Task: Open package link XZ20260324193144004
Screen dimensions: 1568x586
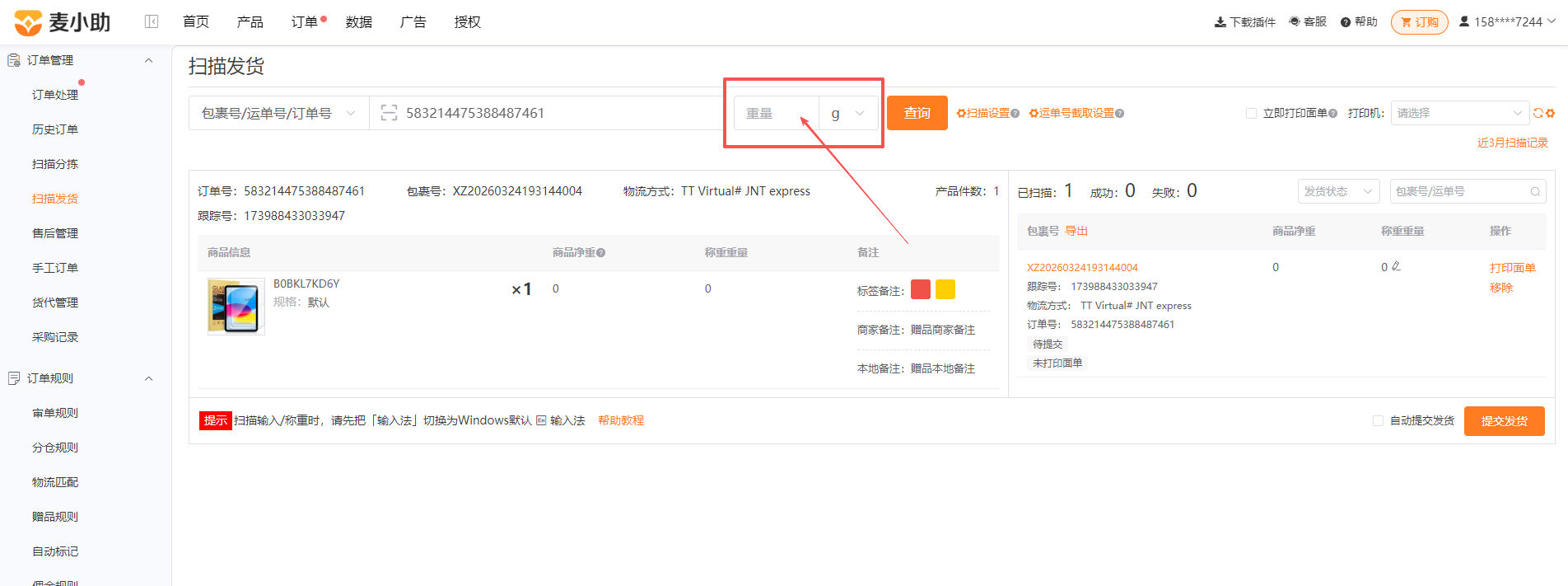Action: coord(1082,267)
